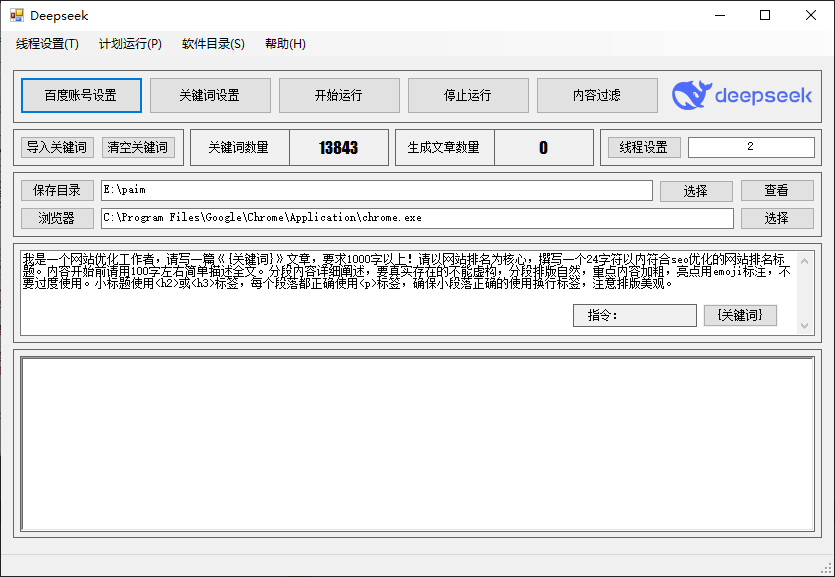Click the 浏览器 button

pos(58,218)
